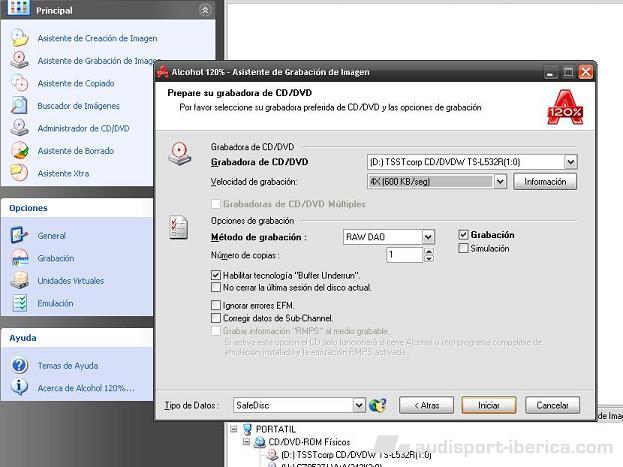Open Asistente de Creación de Imagen
The width and height of the screenshot is (623, 467).
[x=97, y=39]
